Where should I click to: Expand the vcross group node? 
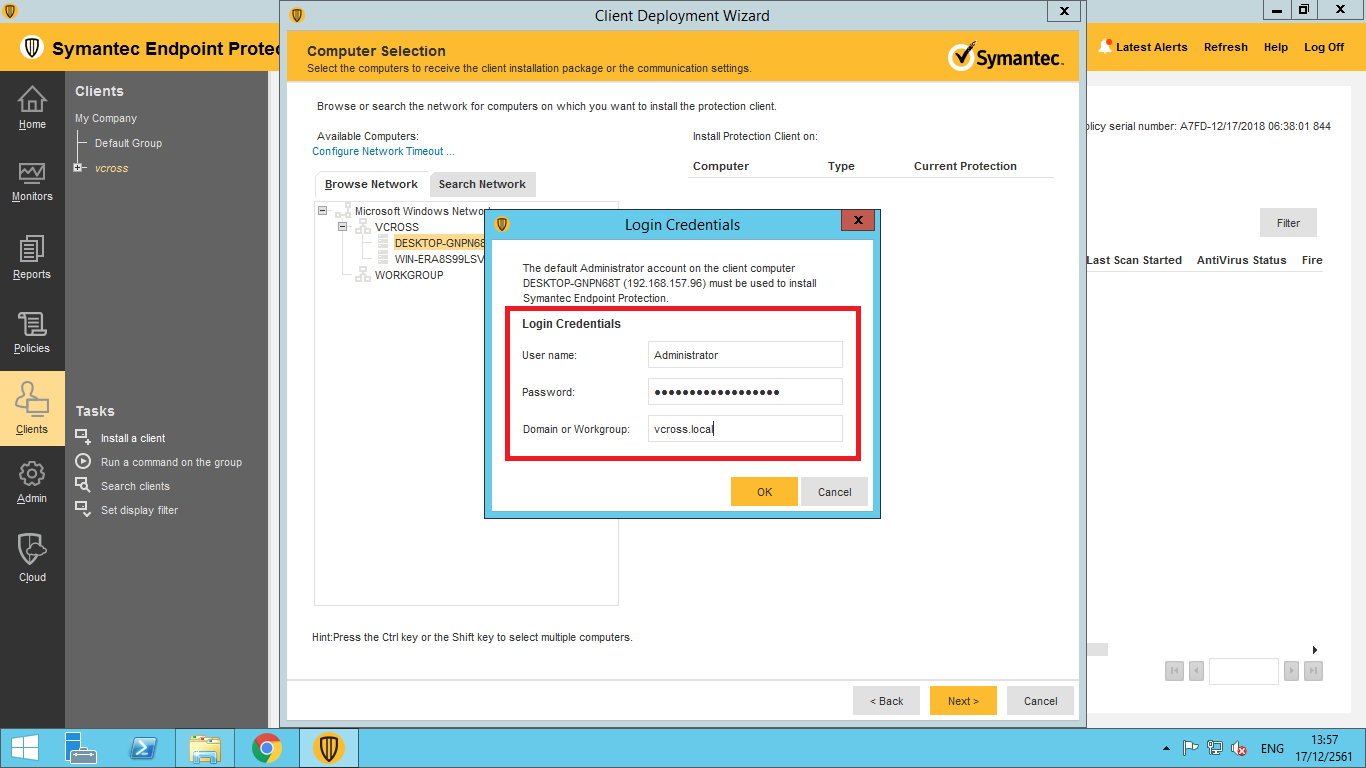tap(78, 168)
